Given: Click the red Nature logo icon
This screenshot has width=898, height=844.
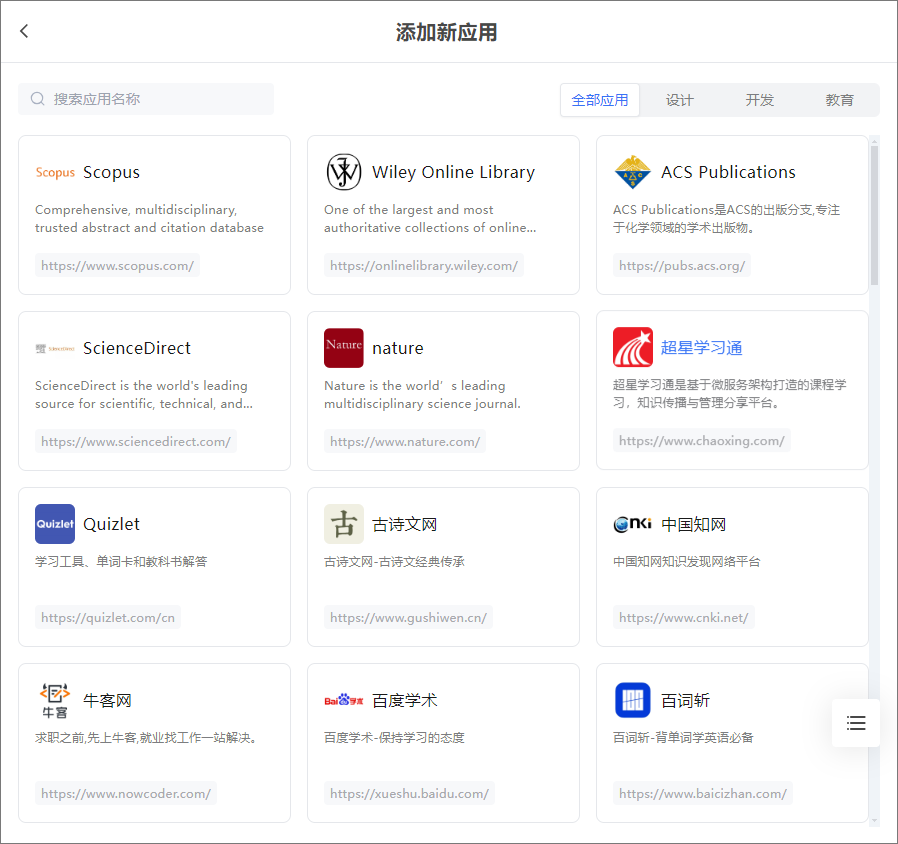Looking at the screenshot, I should coord(344,348).
